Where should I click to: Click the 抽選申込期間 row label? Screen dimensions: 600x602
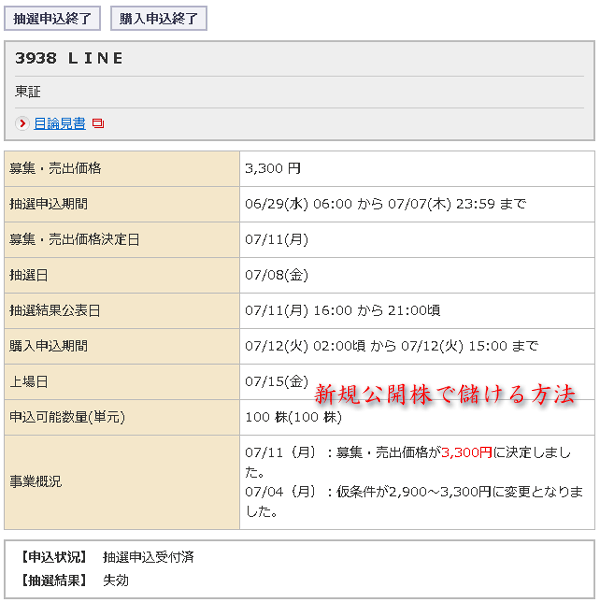pyautogui.click(x=48, y=204)
